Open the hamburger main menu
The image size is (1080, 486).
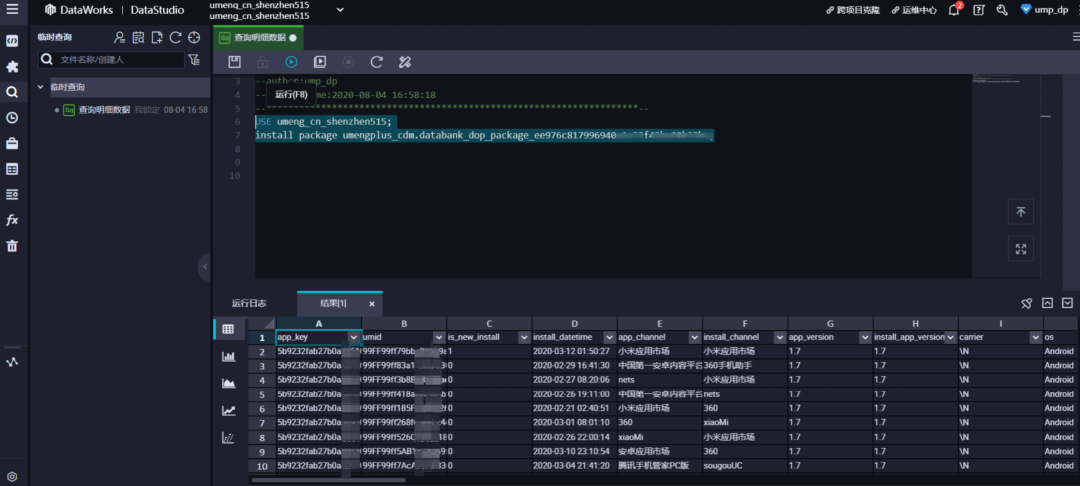[x=12, y=10]
